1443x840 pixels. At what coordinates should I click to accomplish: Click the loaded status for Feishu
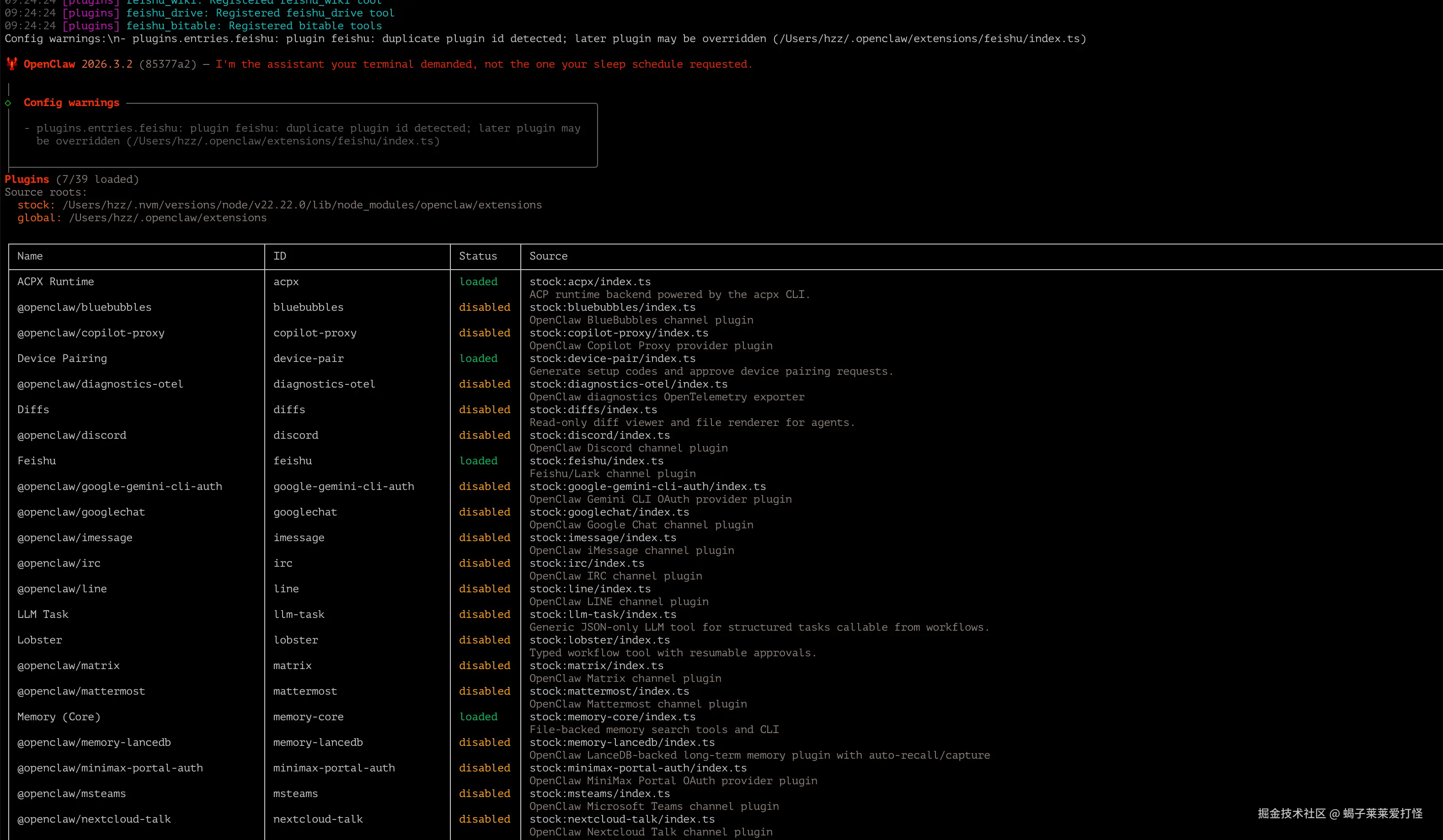(478, 461)
